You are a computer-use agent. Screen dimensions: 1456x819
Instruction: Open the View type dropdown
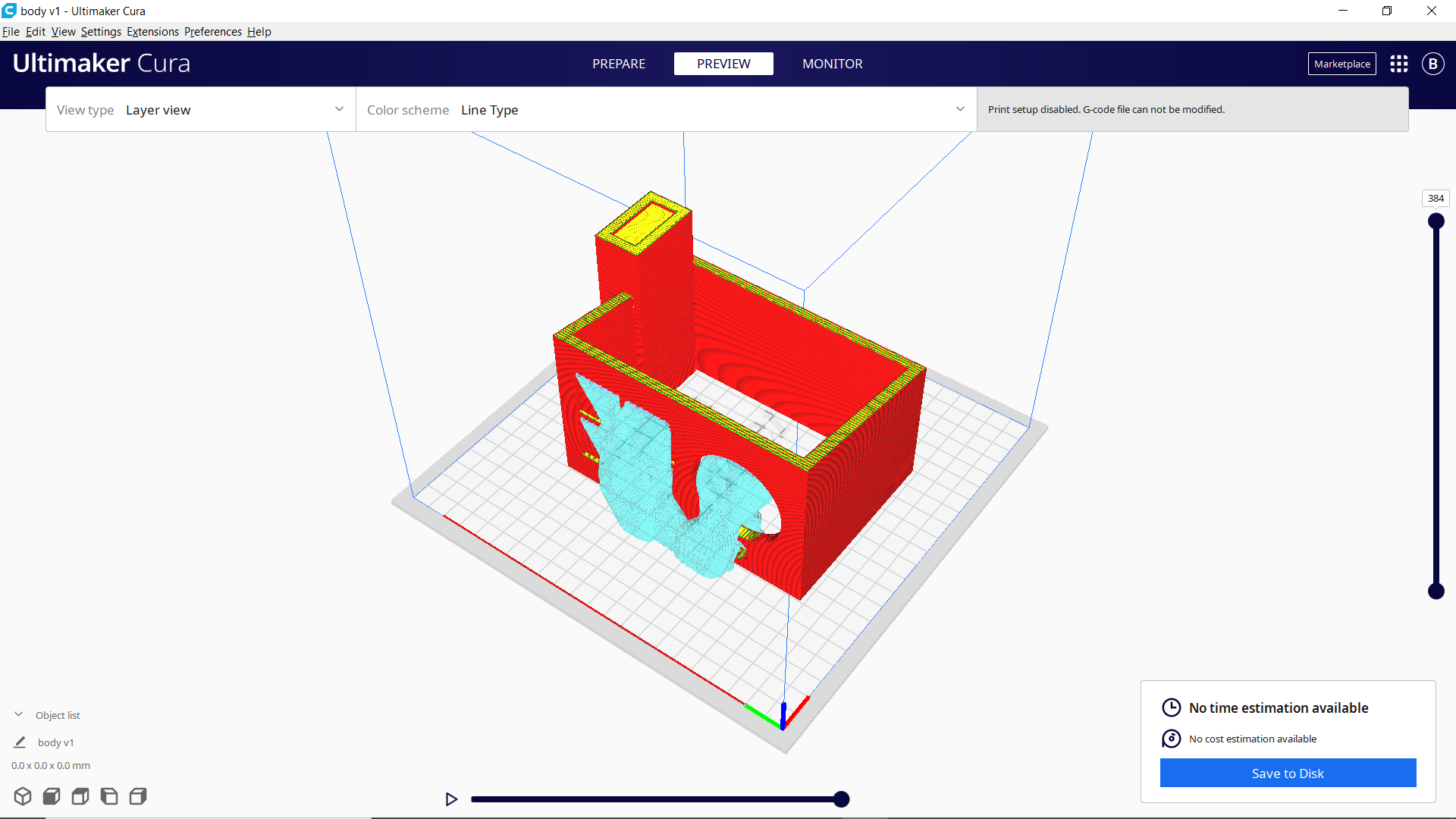(x=201, y=110)
